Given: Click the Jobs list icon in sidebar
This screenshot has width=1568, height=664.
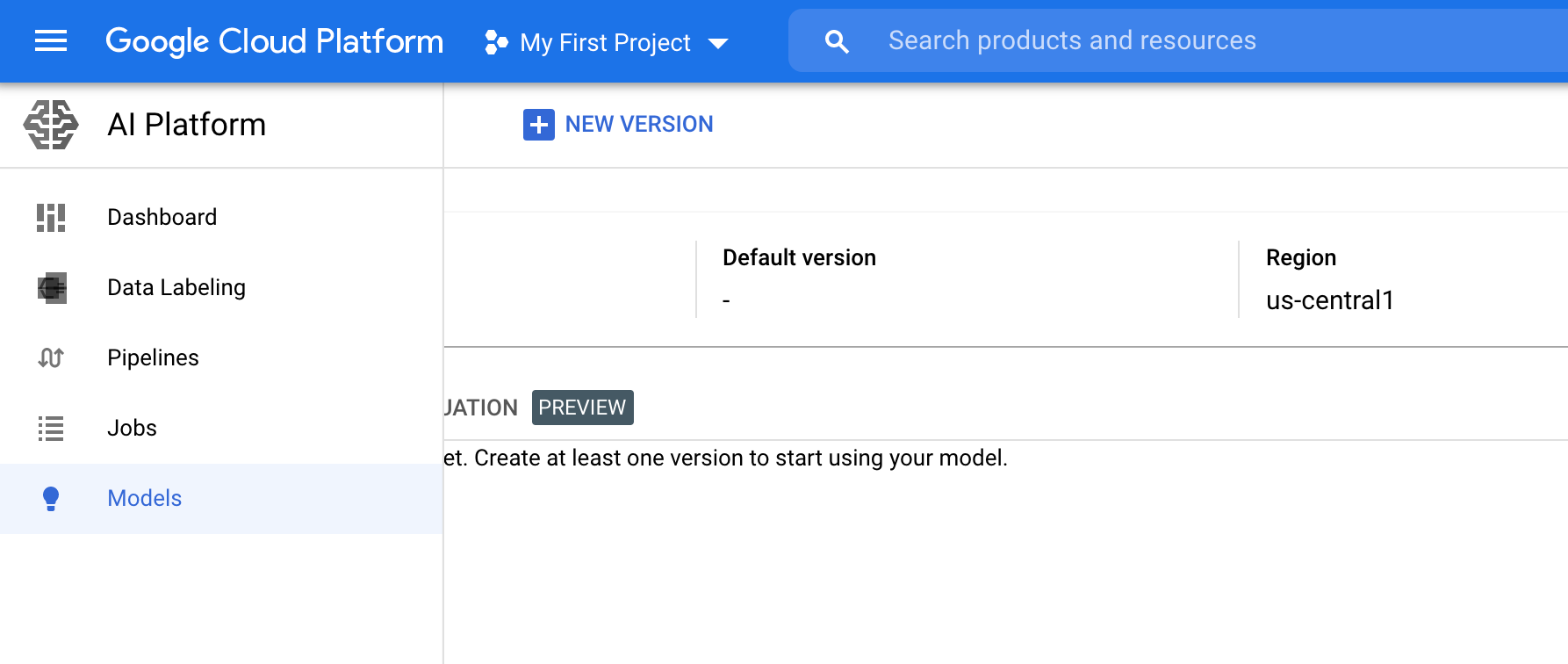Looking at the screenshot, I should 51,428.
